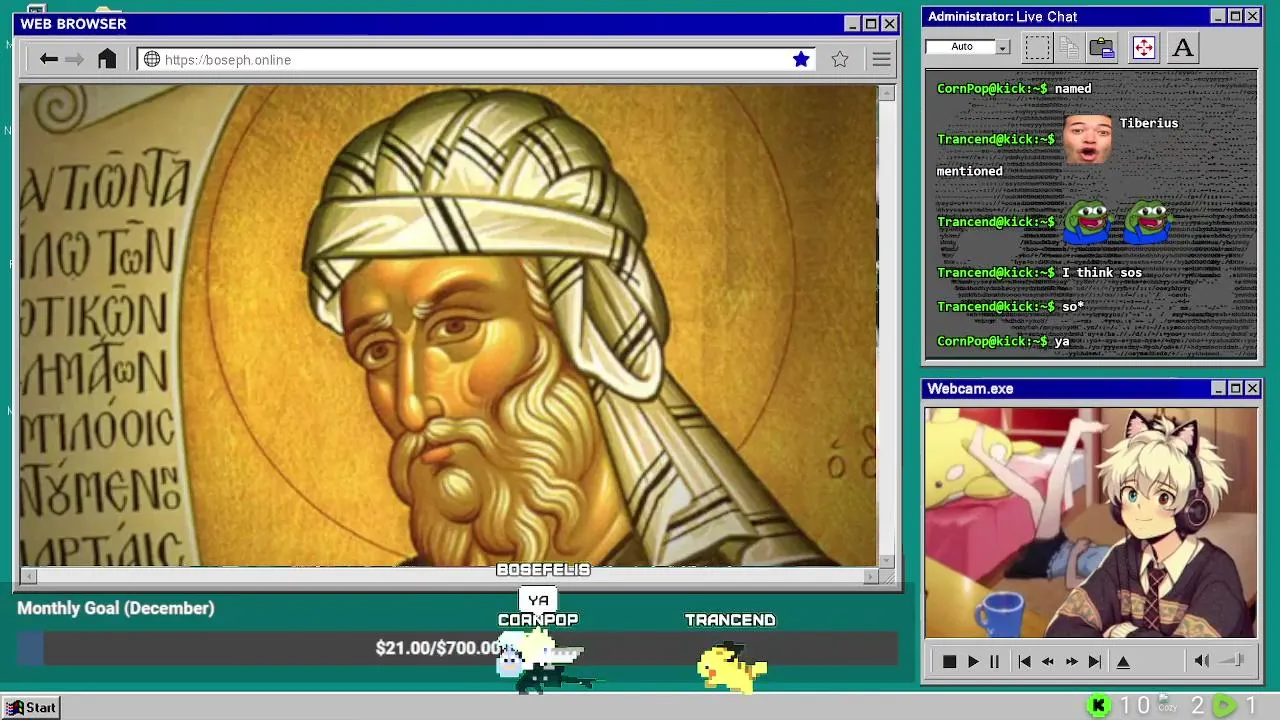The height and width of the screenshot is (720, 1280).
Task: Click the paste clipboard icon in Live Chat
Action: tap(1102, 47)
